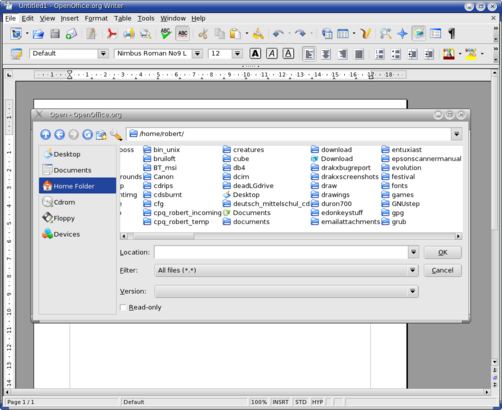Toggle INSRT mode in status bar

point(280,402)
